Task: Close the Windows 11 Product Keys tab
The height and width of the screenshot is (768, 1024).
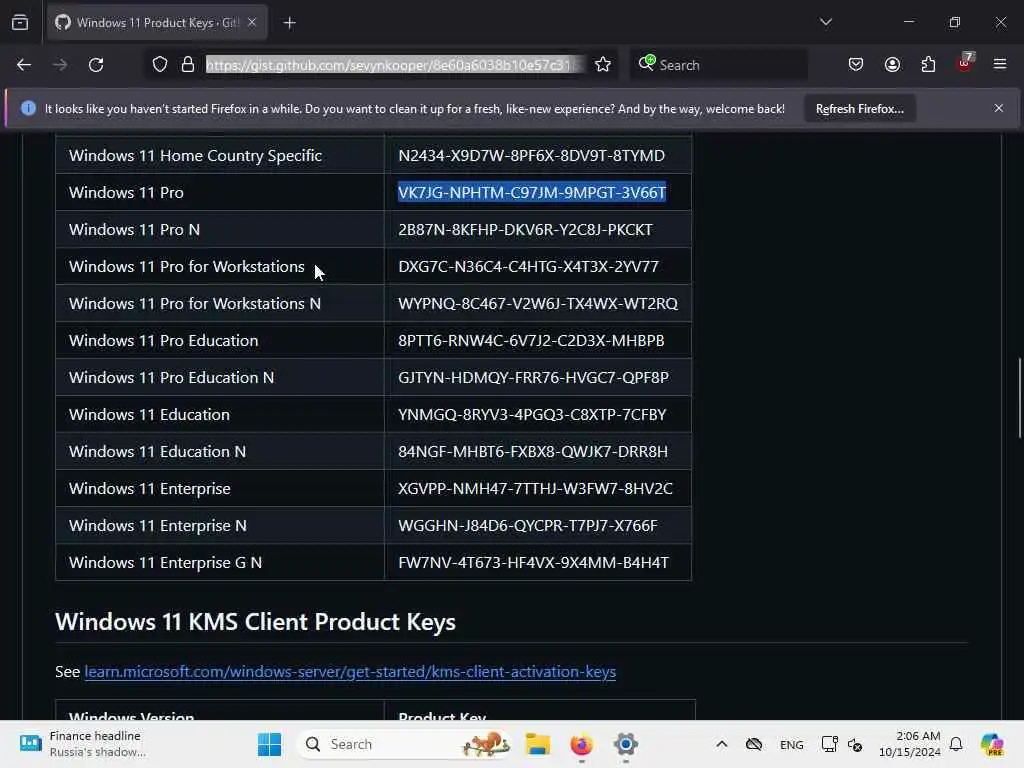Action: coord(252,22)
